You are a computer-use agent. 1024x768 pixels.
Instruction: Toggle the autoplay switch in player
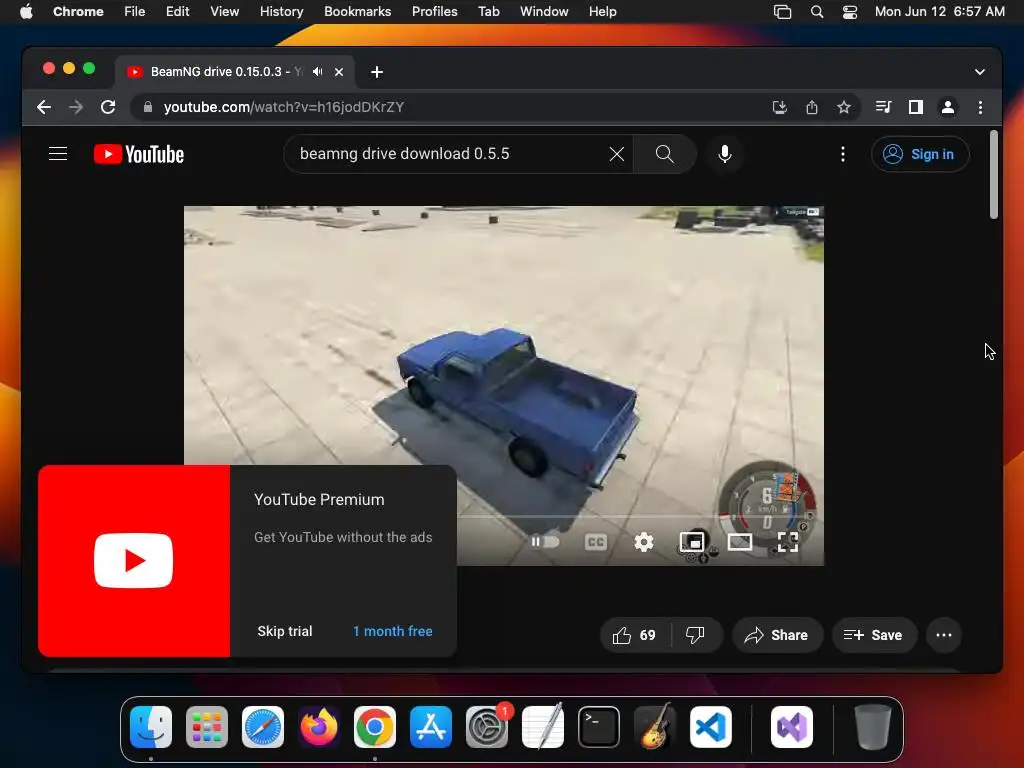(544, 541)
